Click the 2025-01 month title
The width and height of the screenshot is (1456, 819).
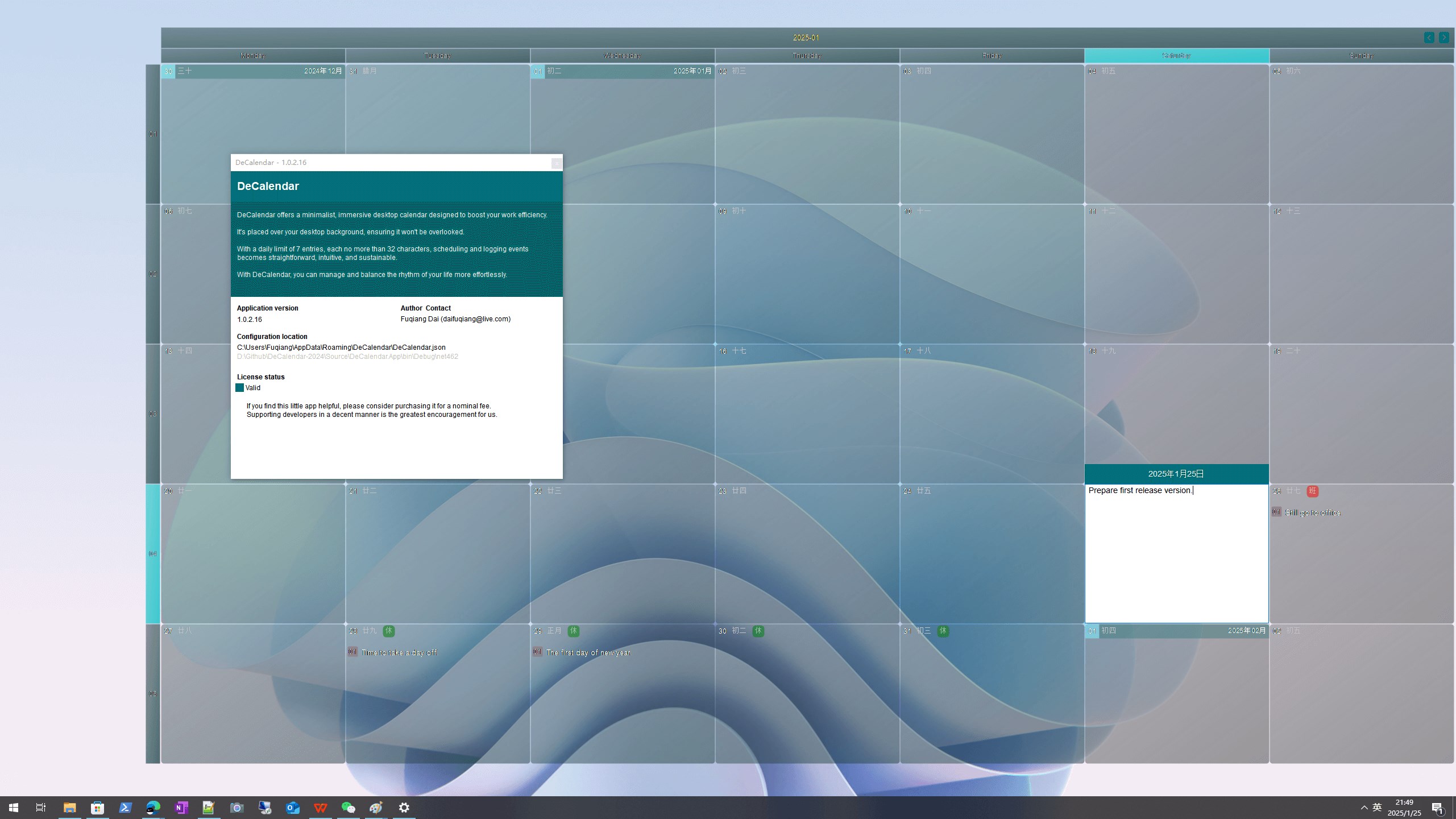tap(806, 38)
